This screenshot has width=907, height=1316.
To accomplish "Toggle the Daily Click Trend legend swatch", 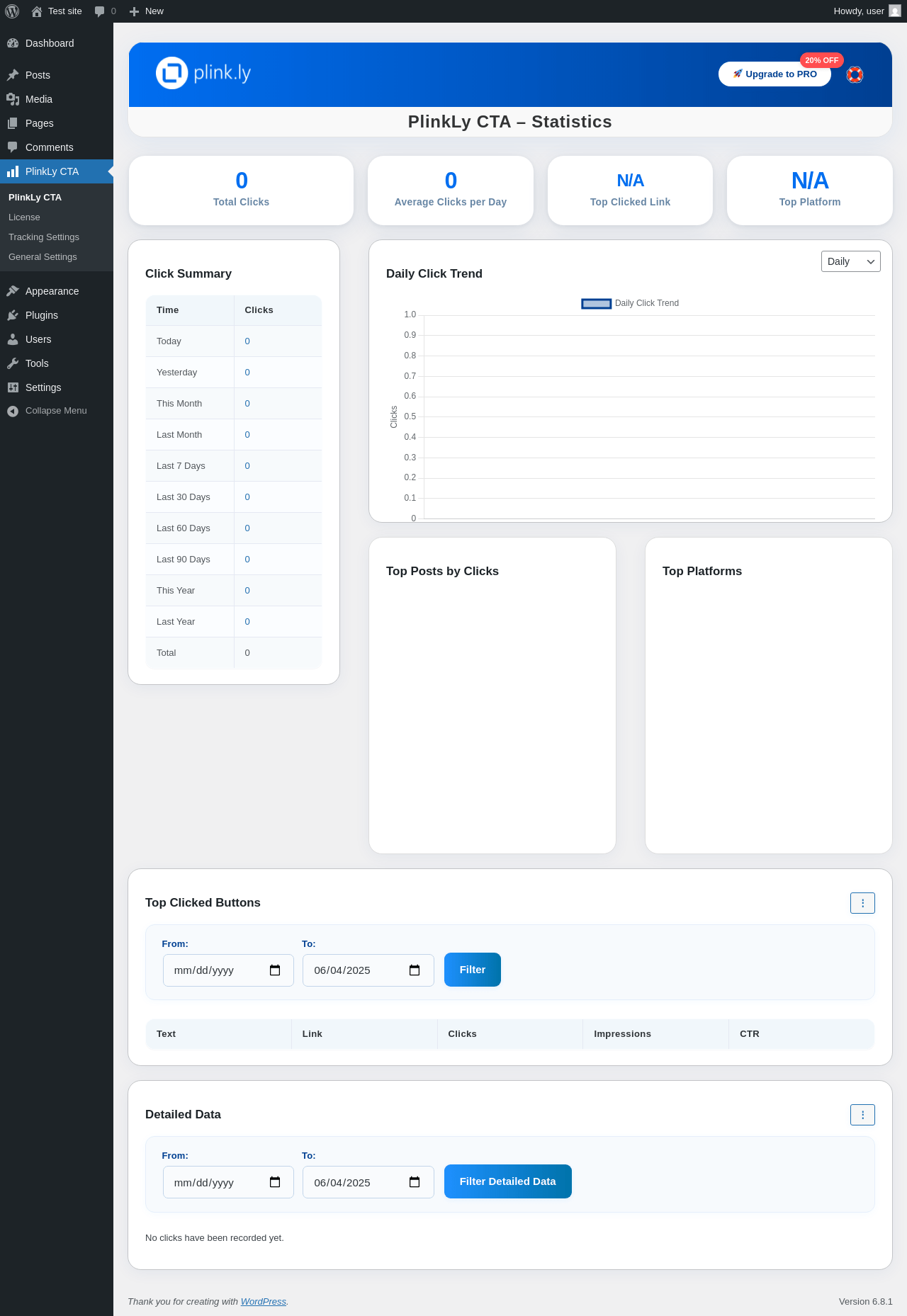I will pyautogui.click(x=596, y=304).
